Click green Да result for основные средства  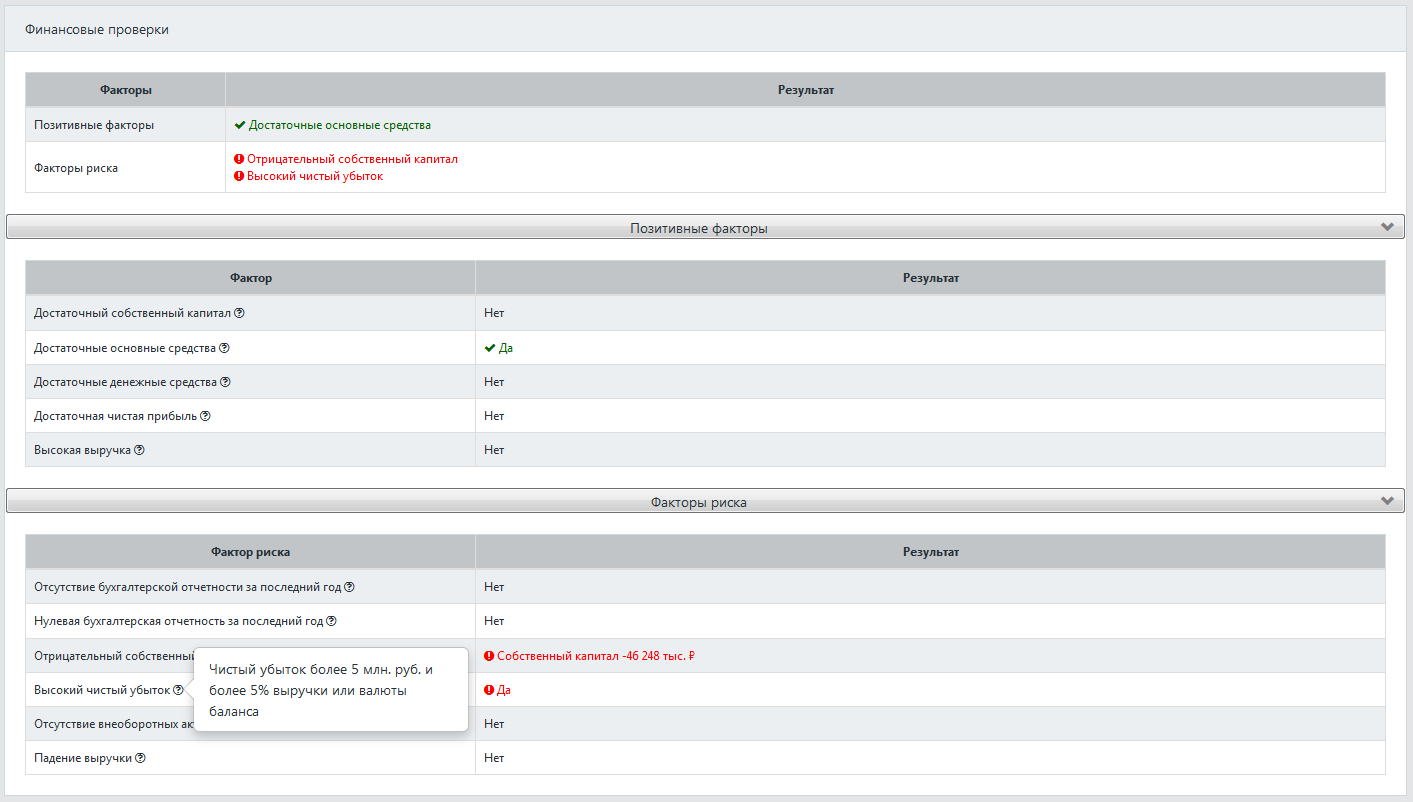(x=505, y=348)
